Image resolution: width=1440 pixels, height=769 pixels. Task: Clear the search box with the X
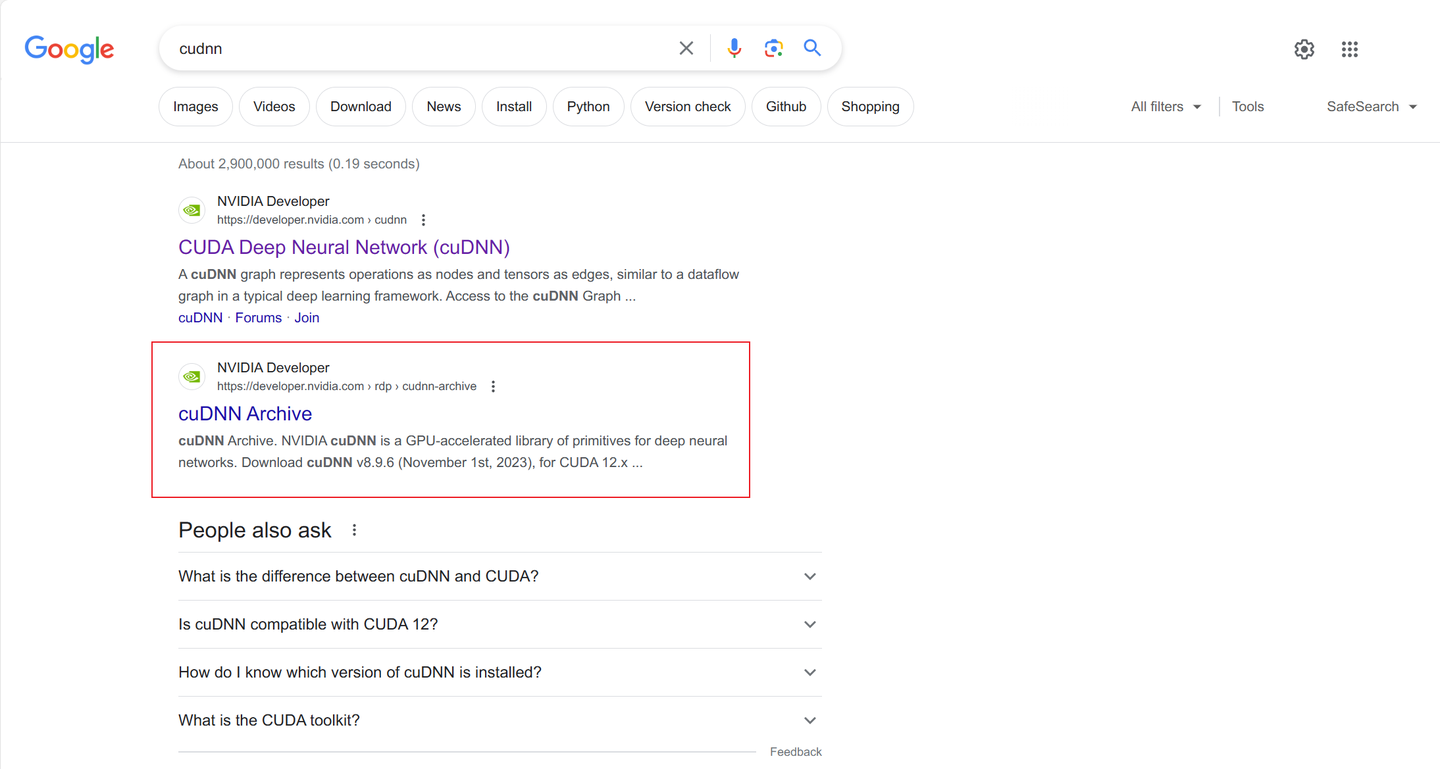tap(686, 47)
